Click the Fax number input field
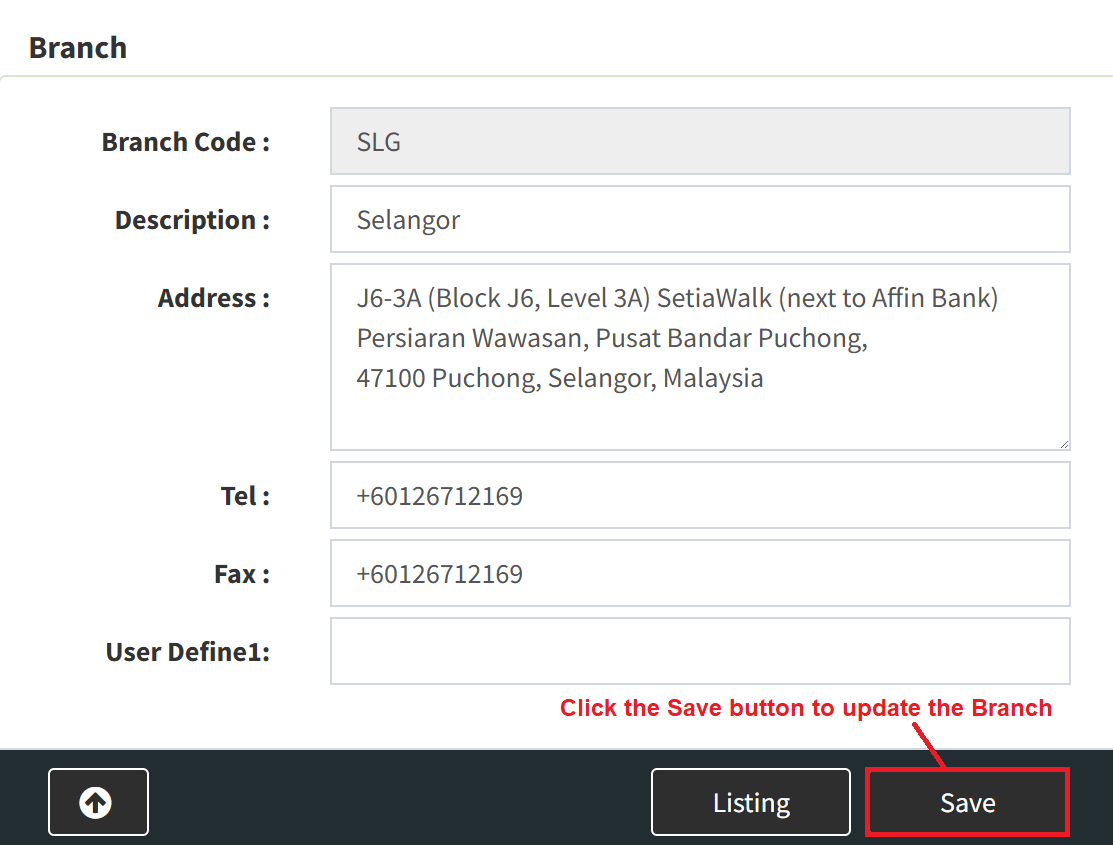Image resolution: width=1113 pixels, height=845 pixels. [x=700, y=573]
